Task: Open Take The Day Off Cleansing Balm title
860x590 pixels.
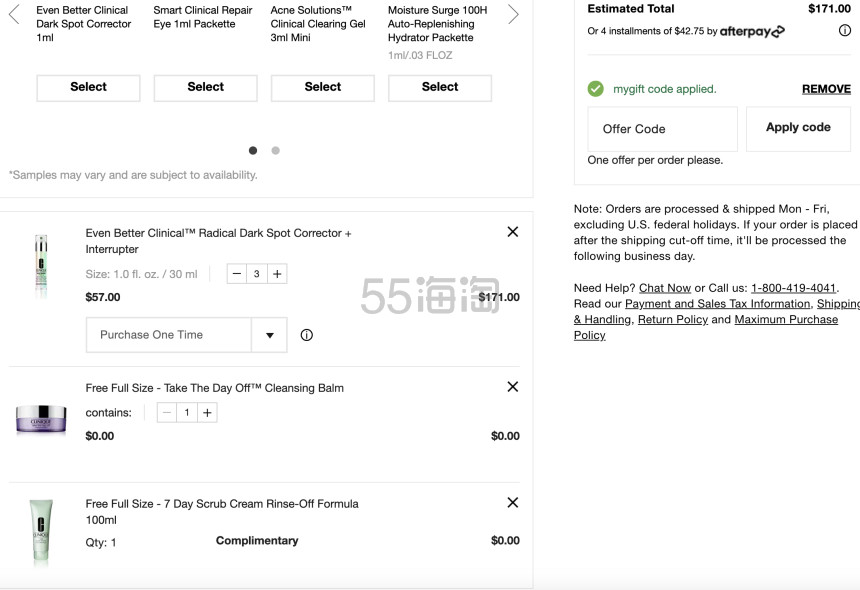Action: [214, 388]
